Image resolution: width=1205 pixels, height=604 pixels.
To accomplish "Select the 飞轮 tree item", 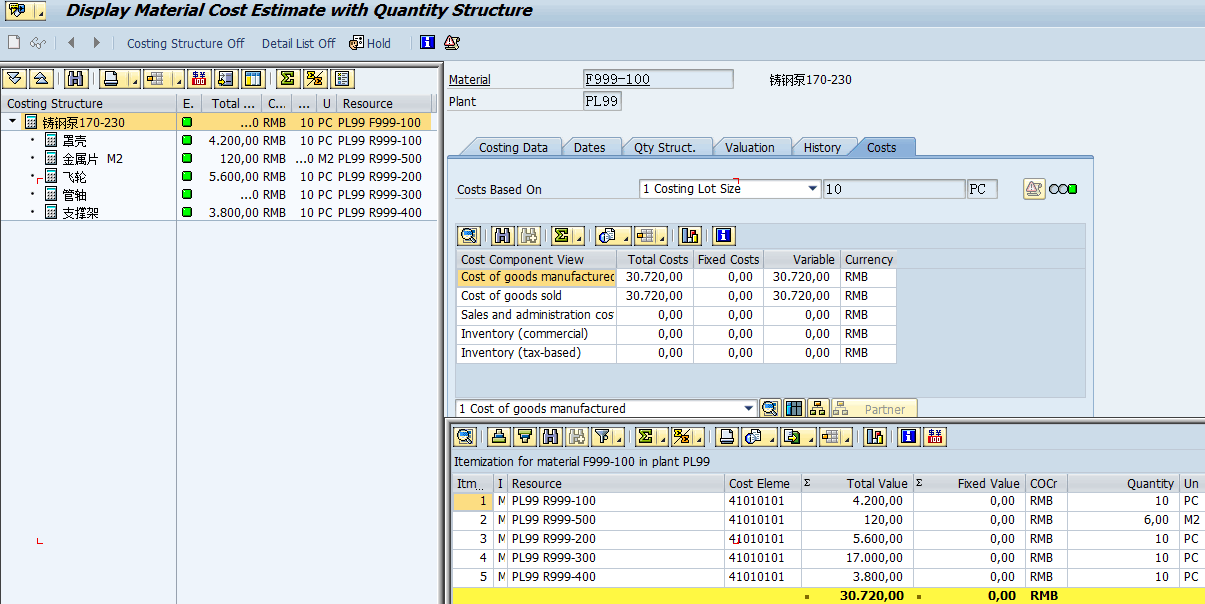I will [75, 176].
